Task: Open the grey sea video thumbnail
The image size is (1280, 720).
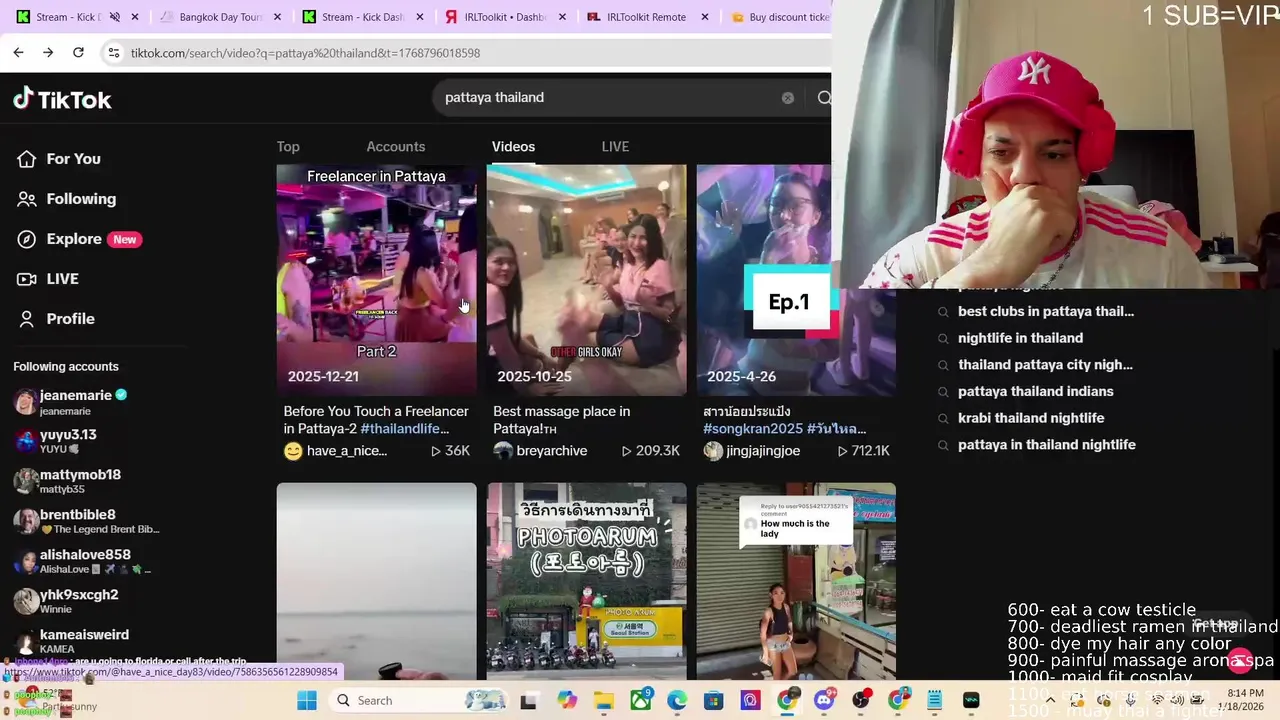Action: [376, 580]
